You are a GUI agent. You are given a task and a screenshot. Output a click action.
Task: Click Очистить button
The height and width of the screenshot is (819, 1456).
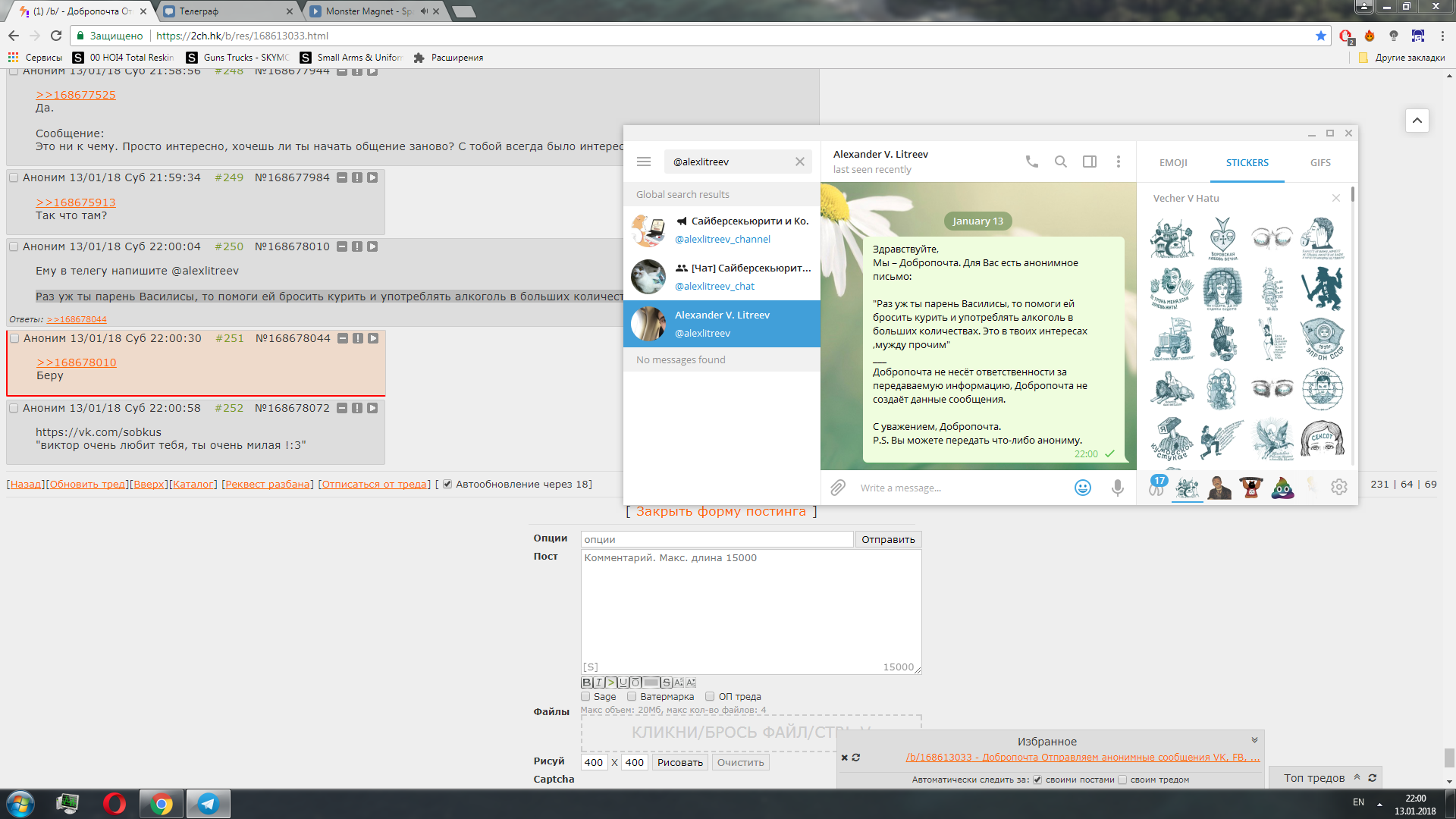740,762
